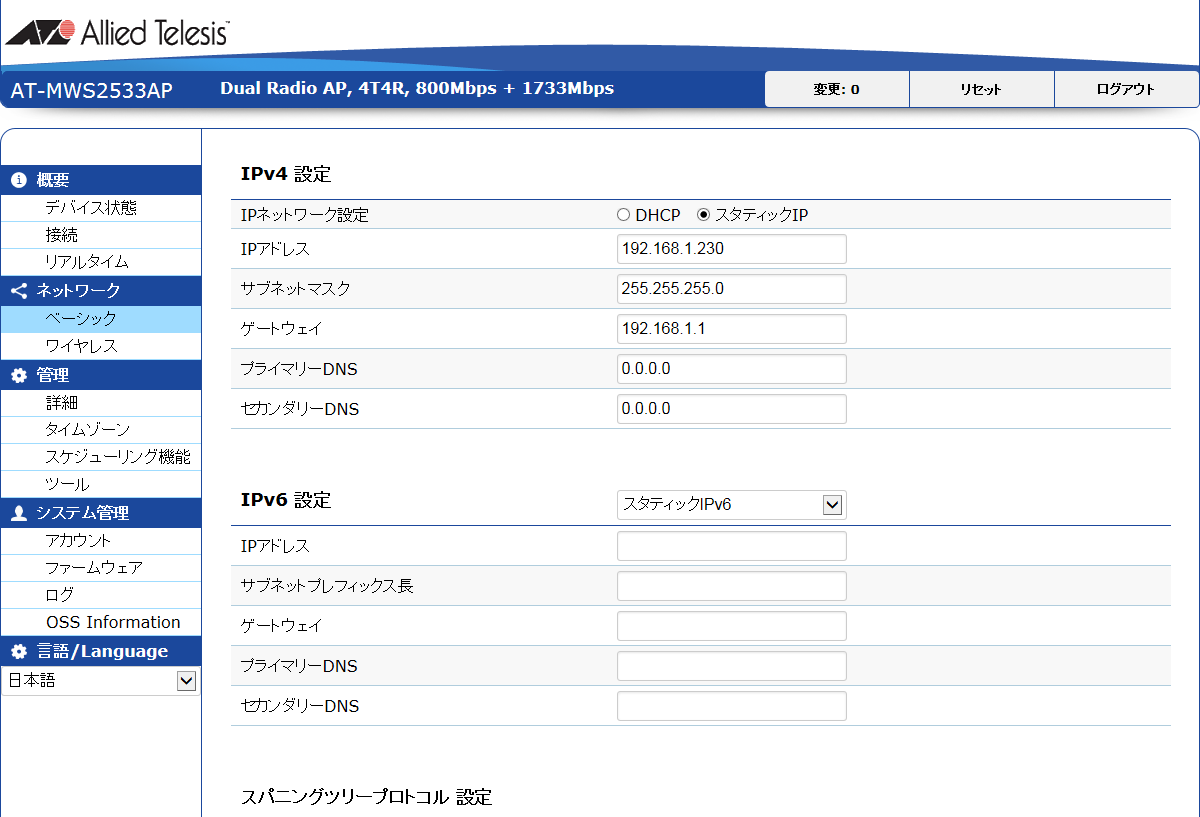Click the システム管理 section header
This screenshot has width=1200, height=817.
click(101, 514)
